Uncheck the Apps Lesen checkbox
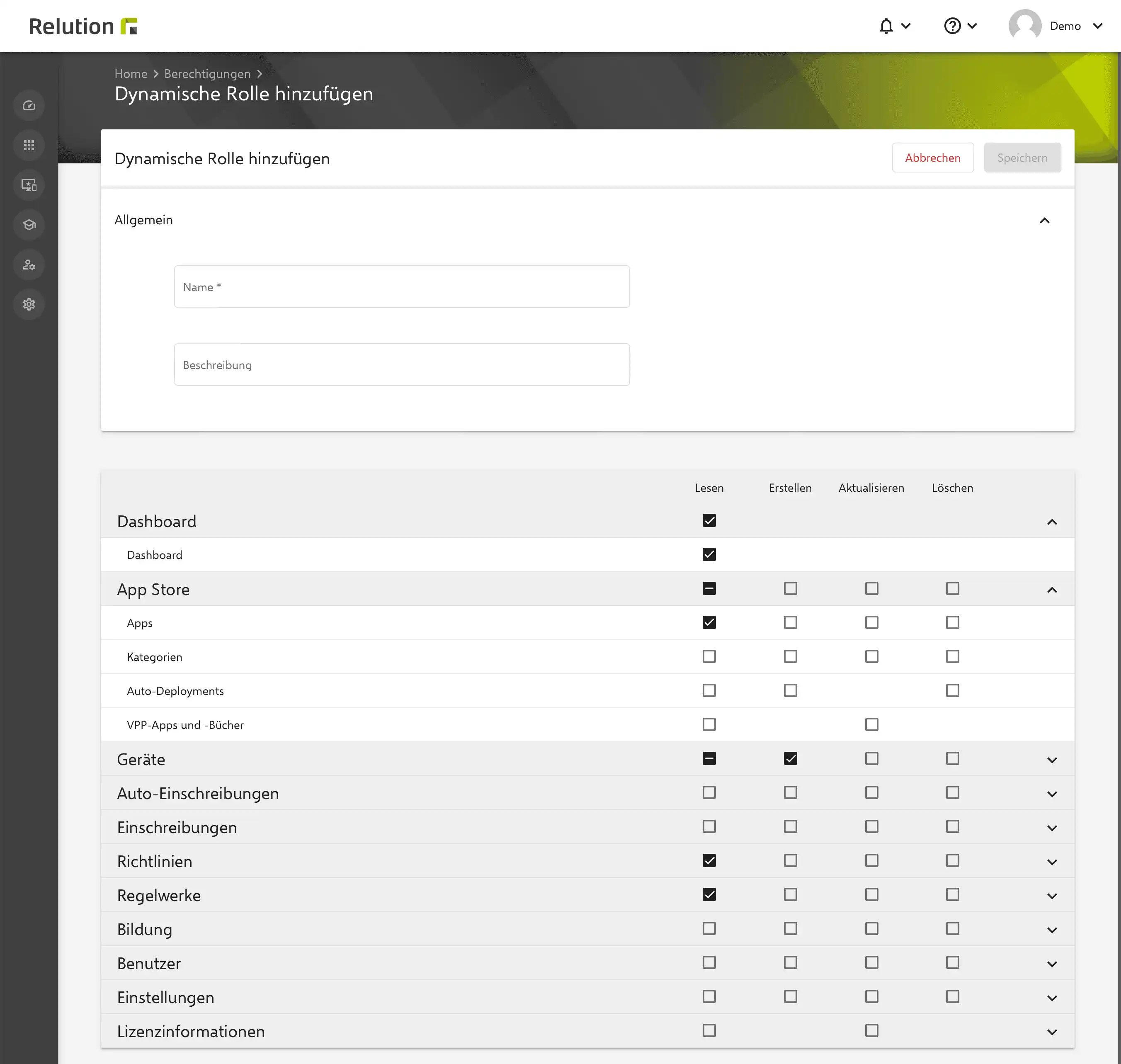This screenshot has width=1121, height=1064. click(x=709, y=622)
